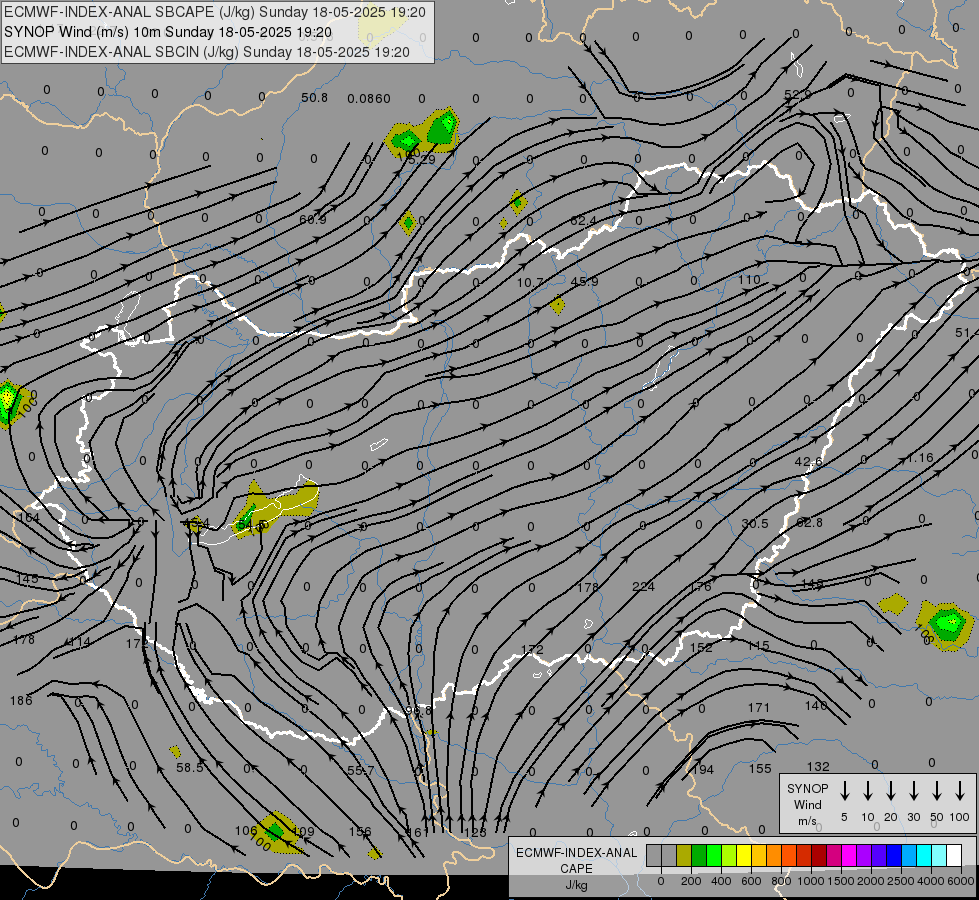The image size is (979, 900).
Task: Click the map value 140
Action: click(815, 705)
